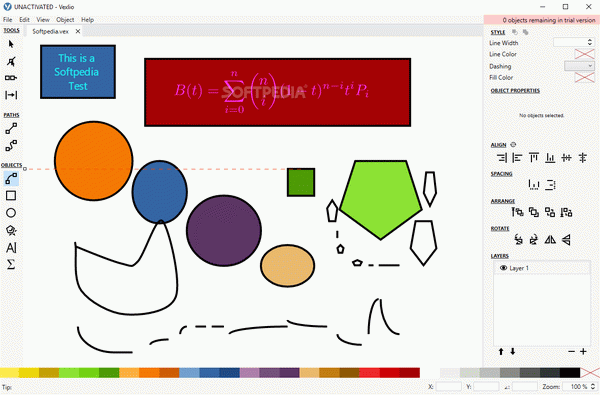Close the Softpedia.vex tab

coord(78,31)
